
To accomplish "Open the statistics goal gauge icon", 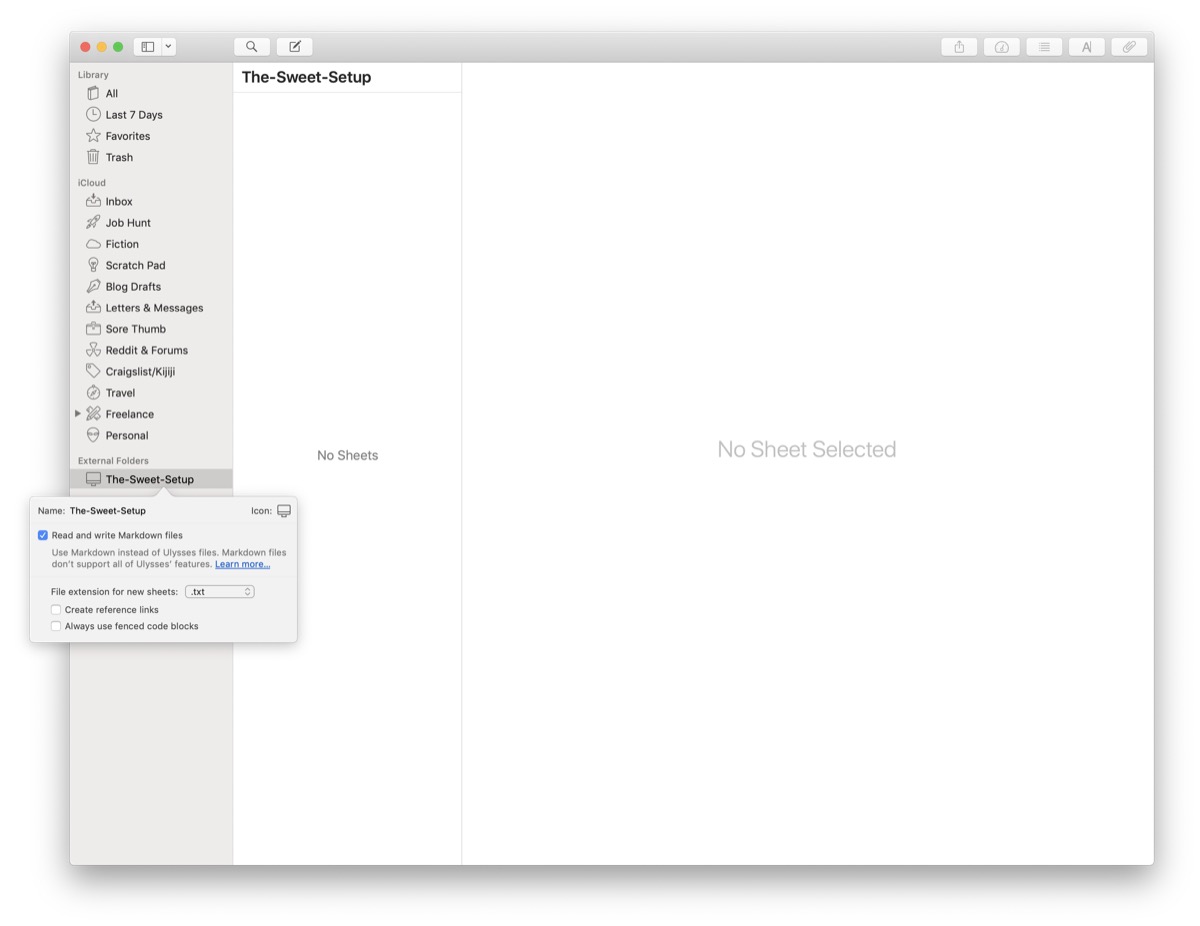I will [1002, 47].
